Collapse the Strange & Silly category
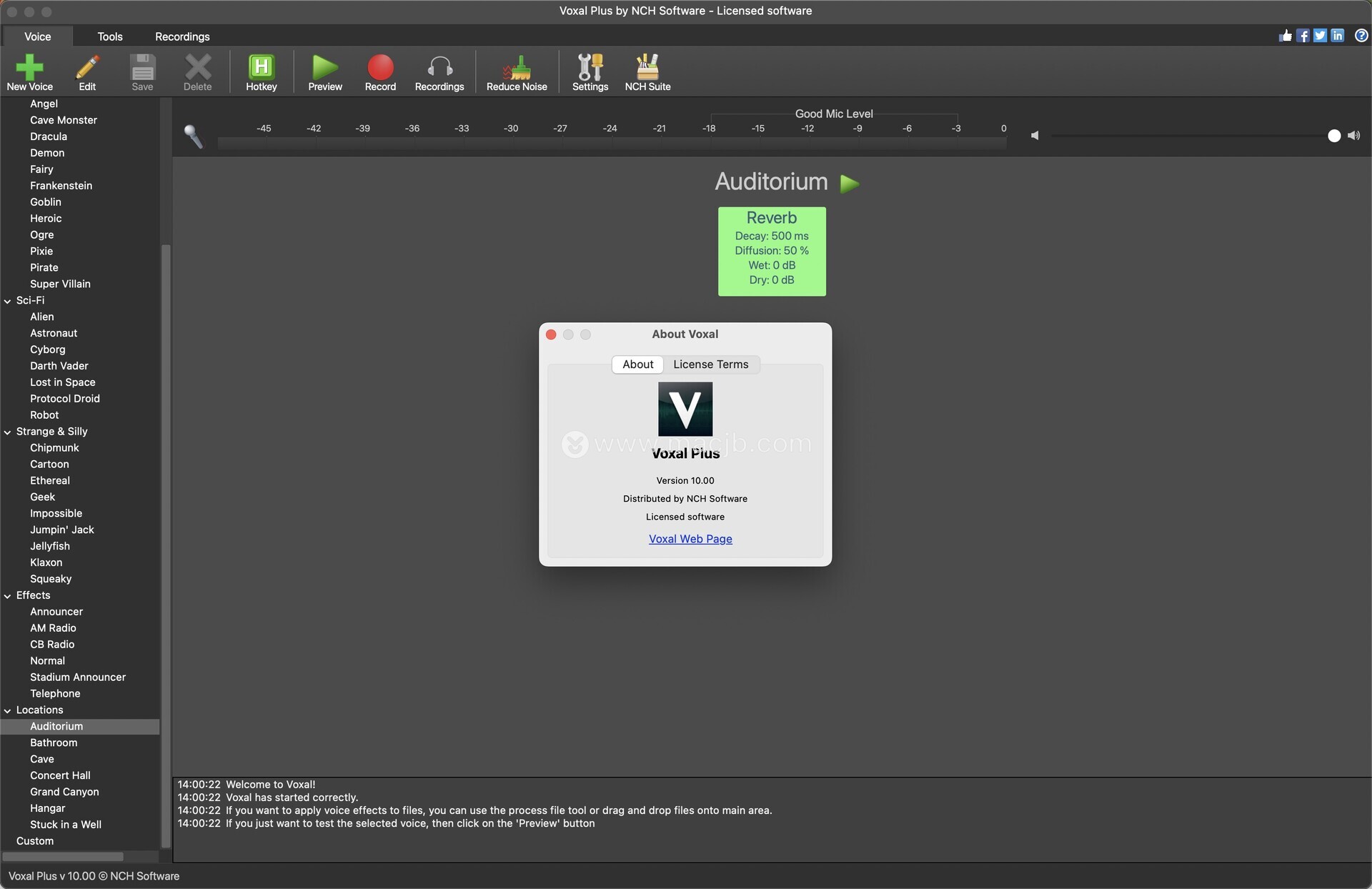The image size is (1372, 889). point(8,432)
